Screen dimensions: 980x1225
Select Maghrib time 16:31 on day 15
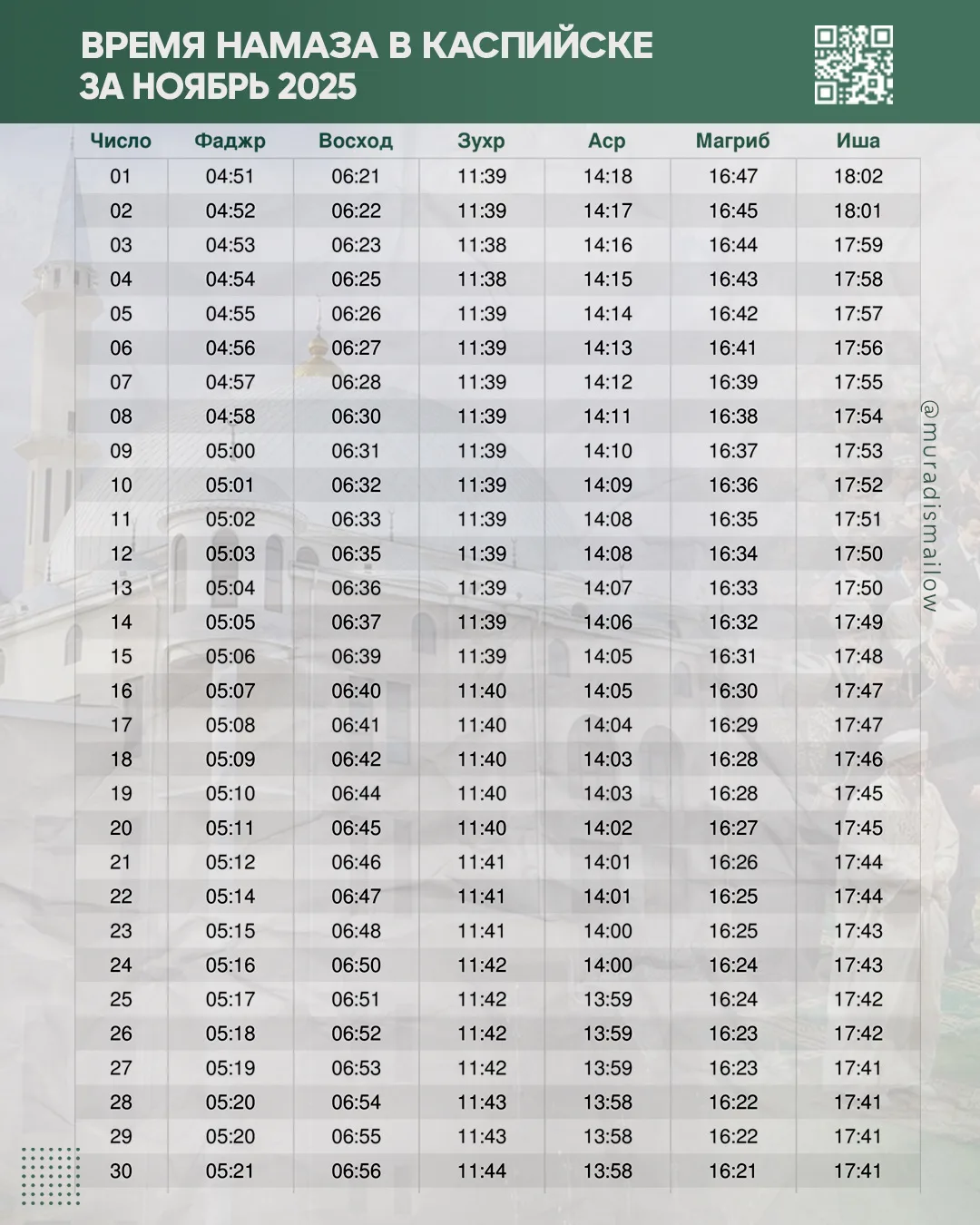click(x=732, y=657)
